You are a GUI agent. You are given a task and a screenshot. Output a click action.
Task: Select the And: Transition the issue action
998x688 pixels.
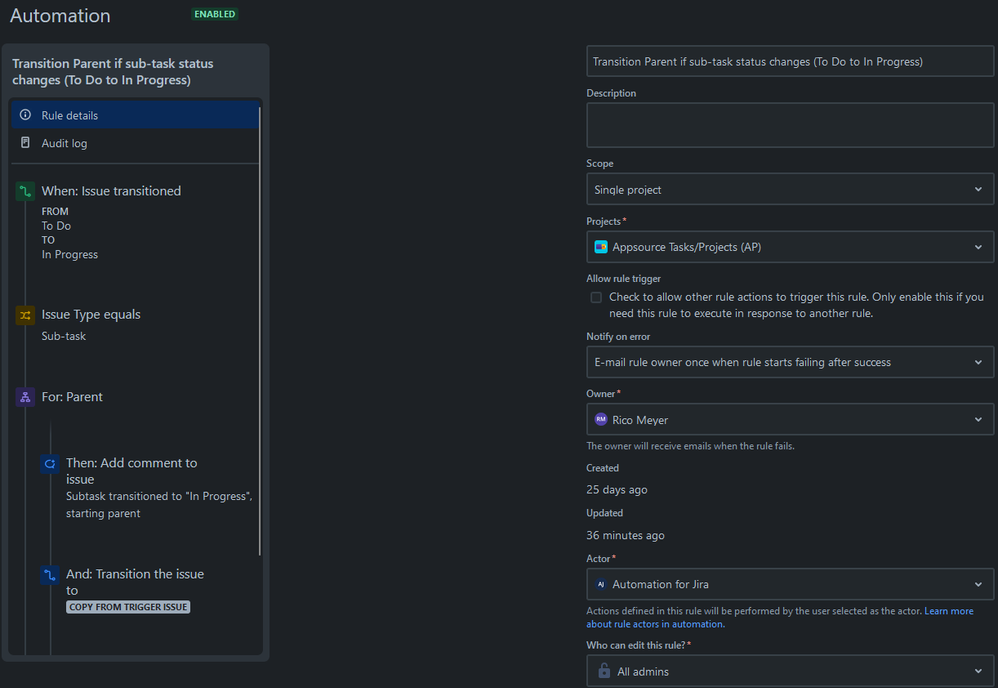[x=135, y=582]
